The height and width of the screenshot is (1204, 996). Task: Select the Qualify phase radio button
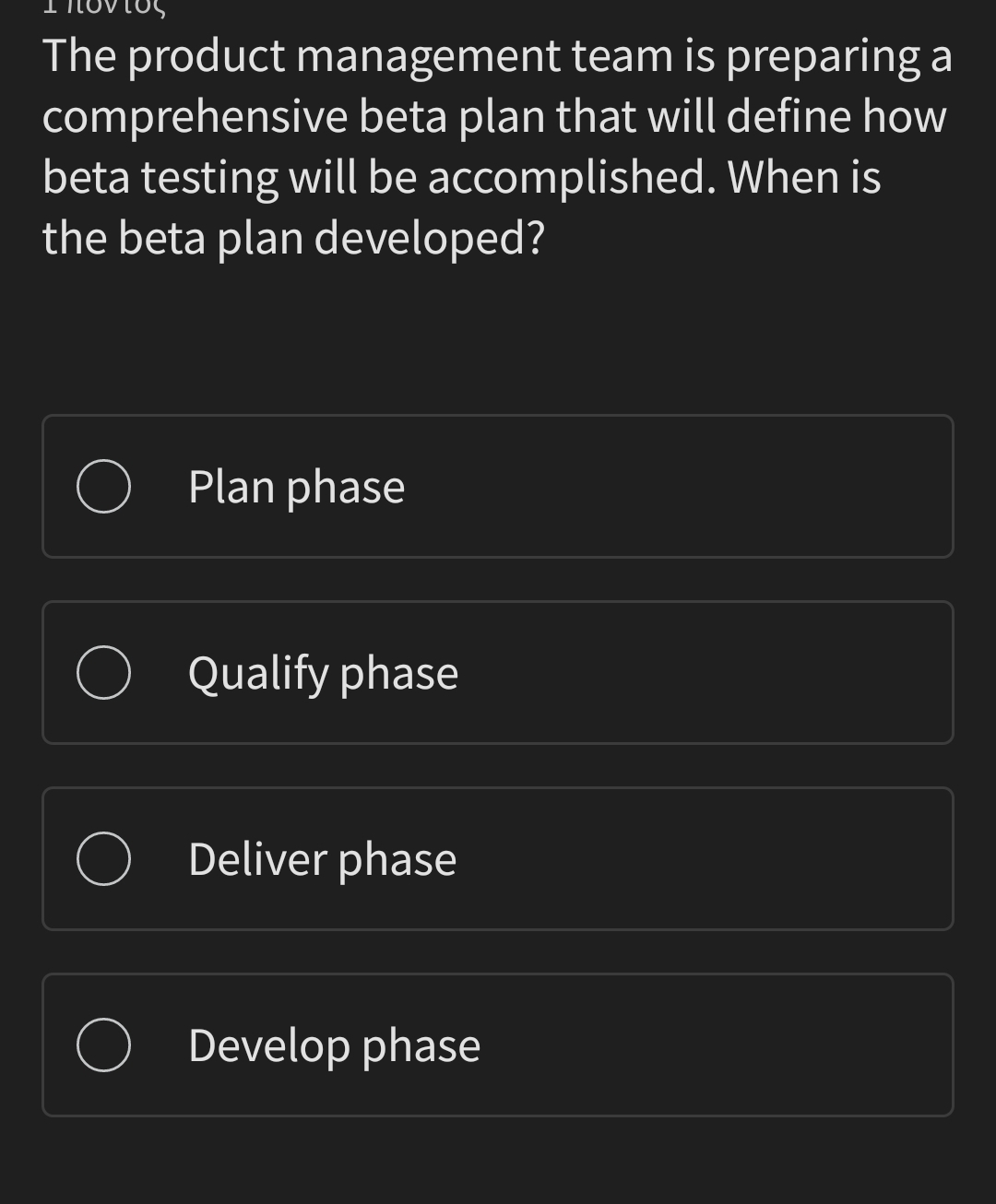pos(104,672)
